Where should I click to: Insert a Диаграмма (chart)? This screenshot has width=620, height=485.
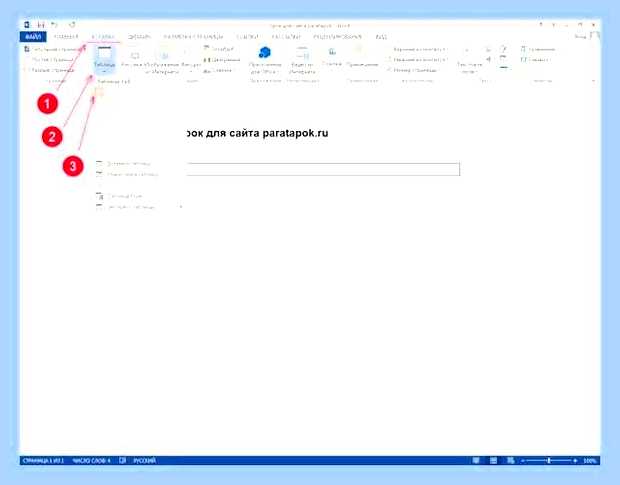221,60
